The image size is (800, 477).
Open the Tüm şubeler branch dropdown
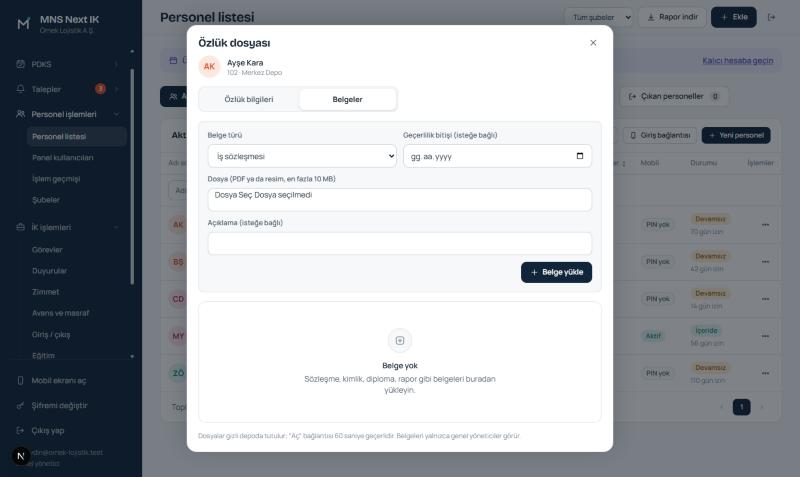coord(599,17)
